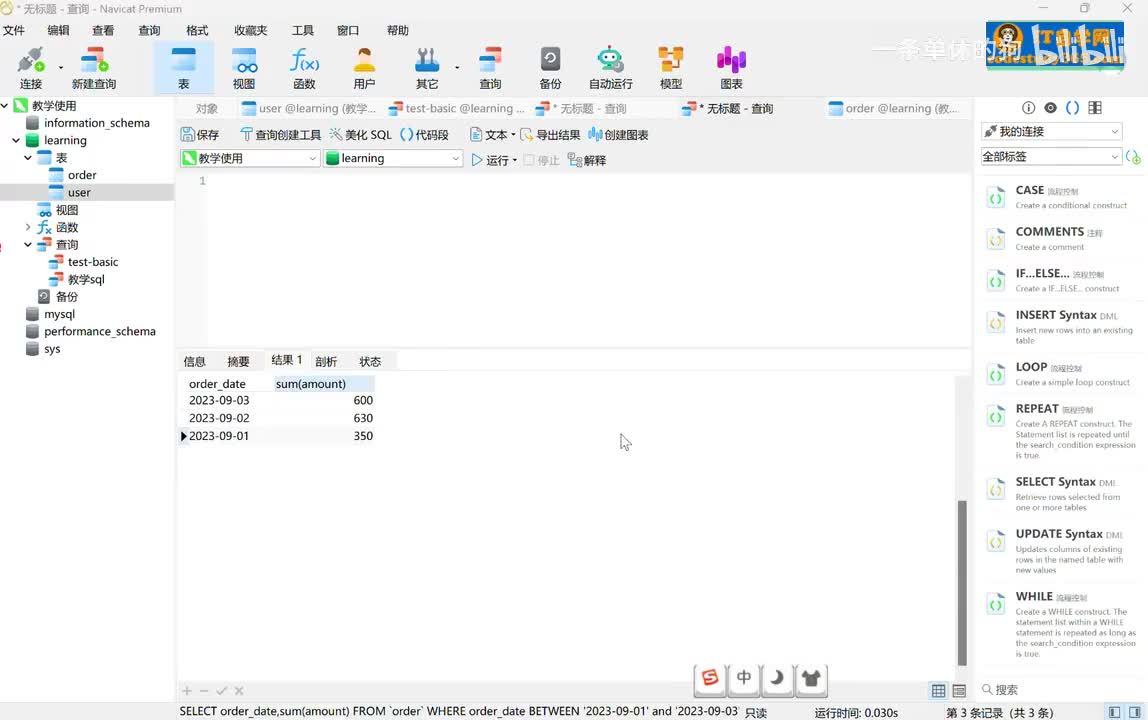The image size is (1148, 720).
Task: Open the 查询创建工具 query builder
Action: tap(280, 135)
